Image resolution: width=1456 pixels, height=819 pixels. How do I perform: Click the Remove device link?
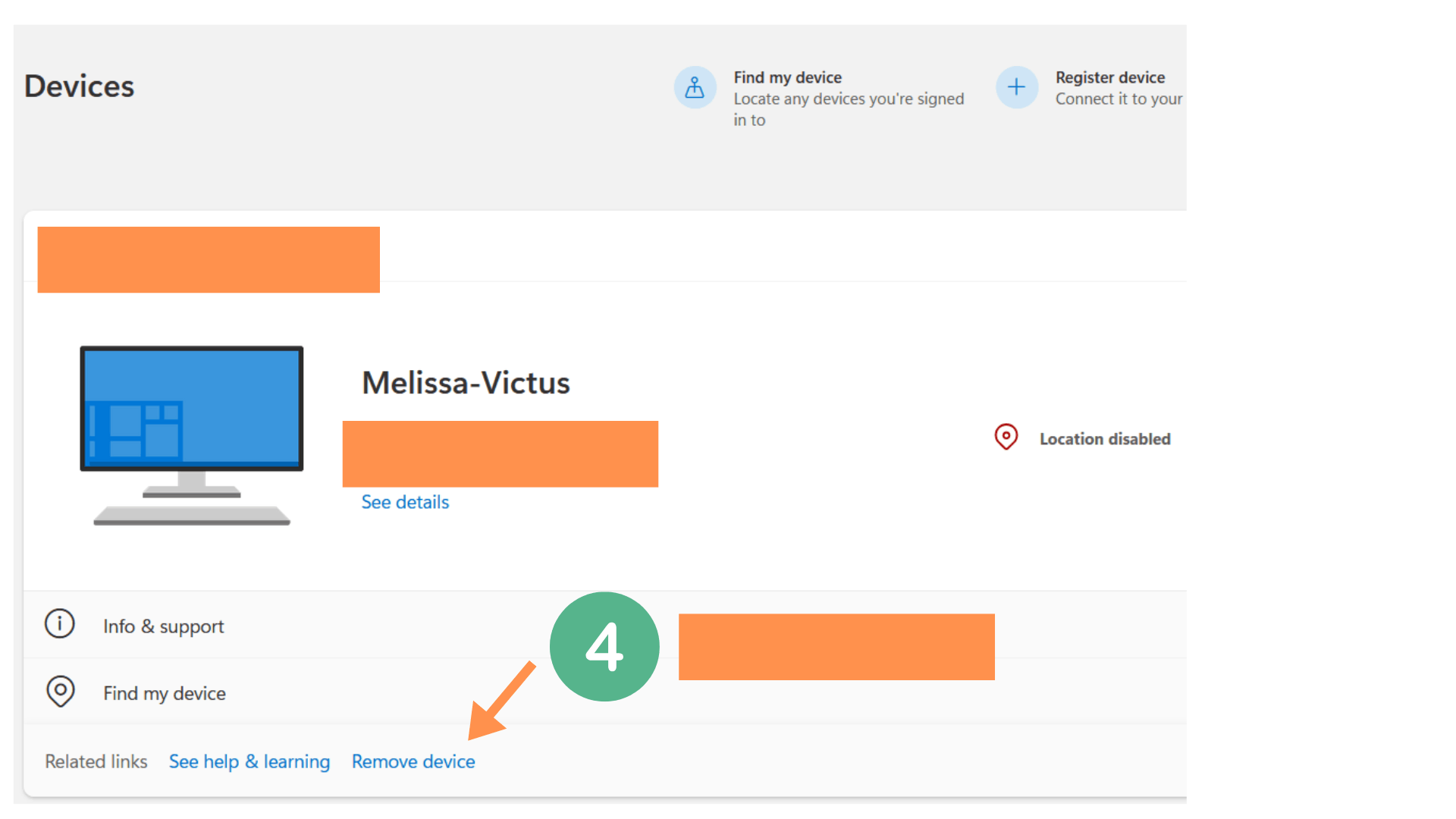(x=413, y=761)
